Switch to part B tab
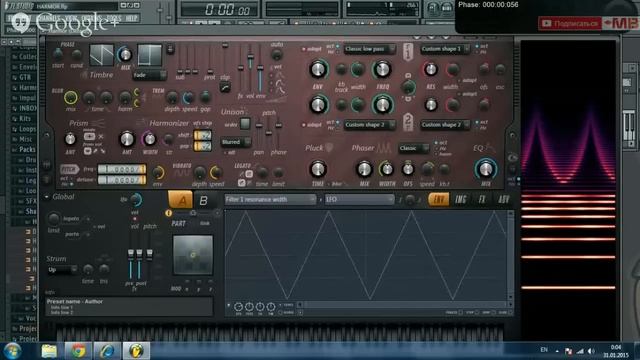640x360 pixels. tap(204, 200)
